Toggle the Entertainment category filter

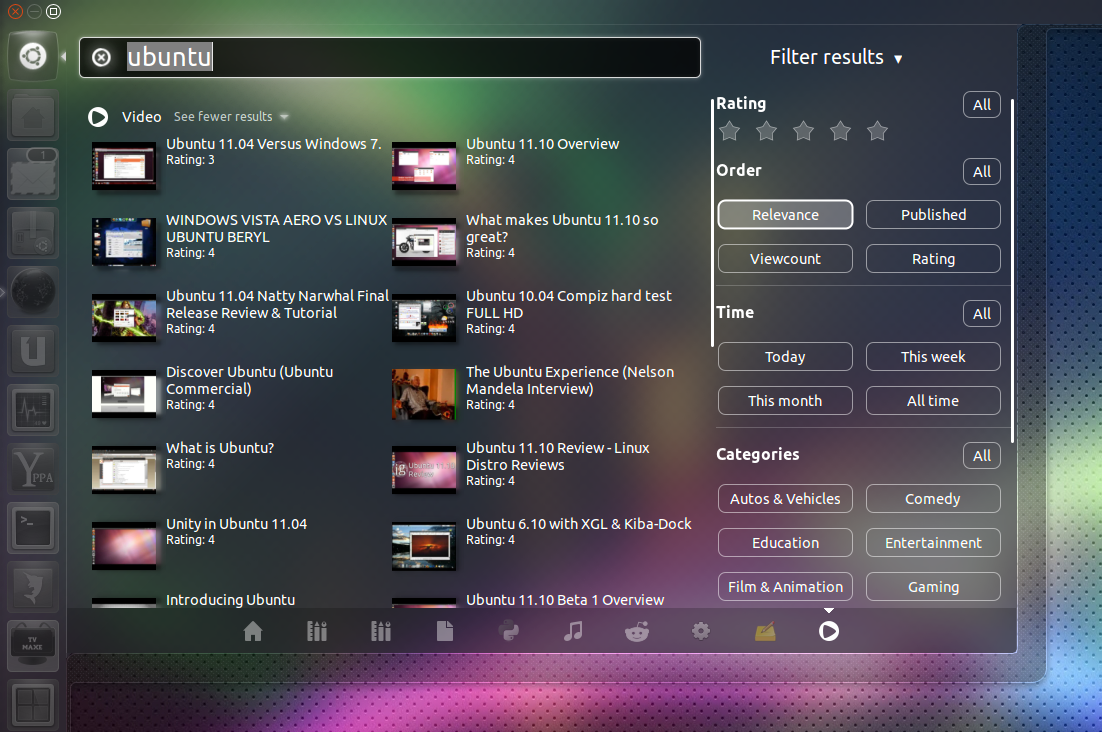(933, 542)
